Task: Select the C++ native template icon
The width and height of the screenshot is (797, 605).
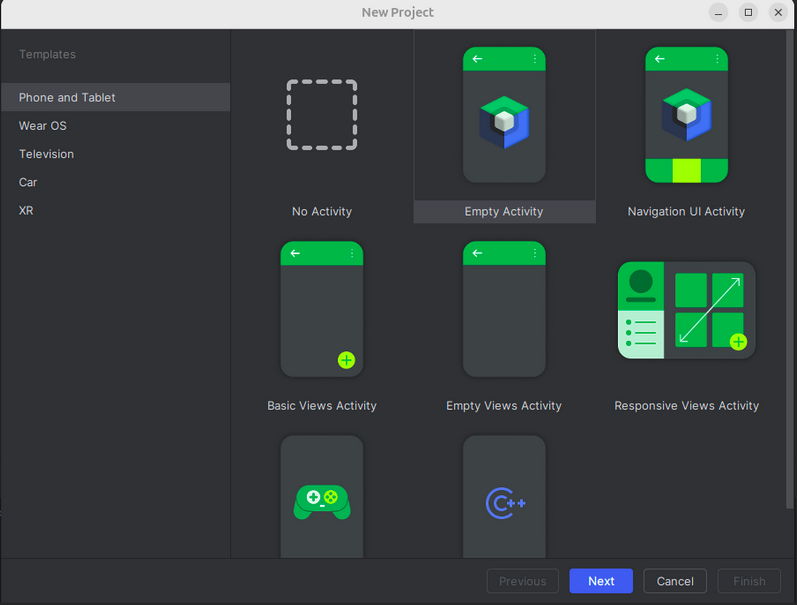Action: point(504,497)
